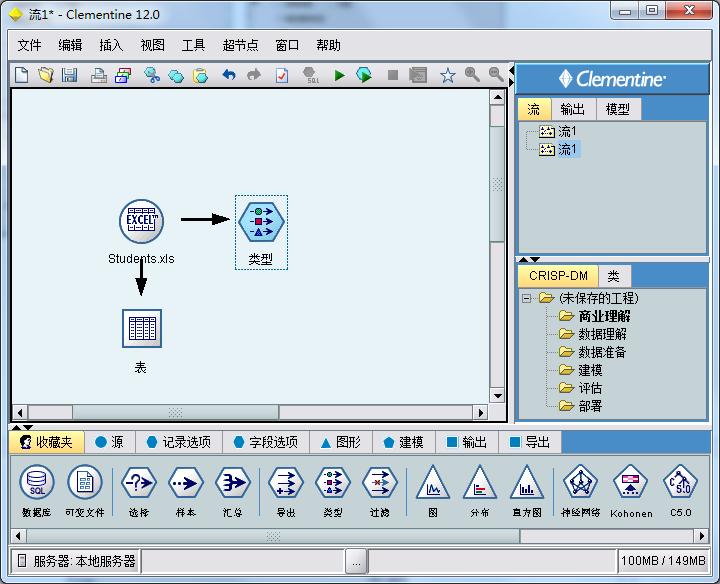Switch to the 输出 manager tab
Screen dimensions: 720x584
click(573, 109)
